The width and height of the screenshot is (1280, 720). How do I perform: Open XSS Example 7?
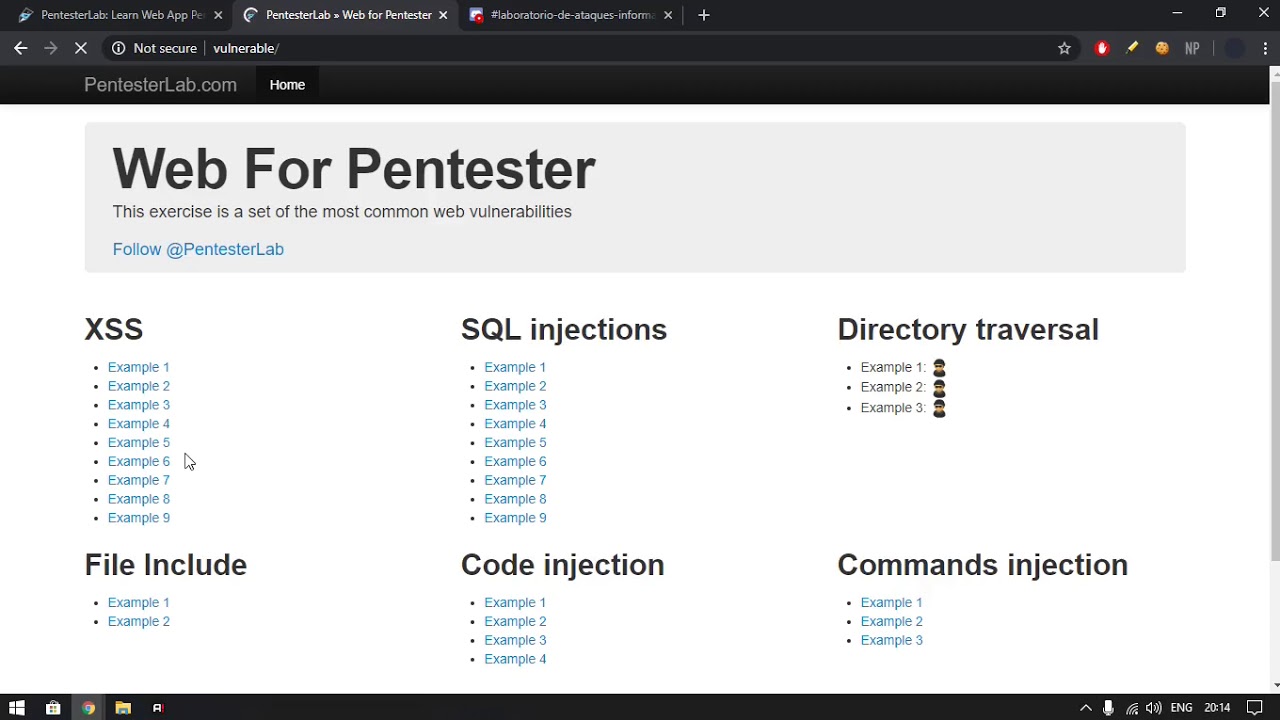coord(139,480)
